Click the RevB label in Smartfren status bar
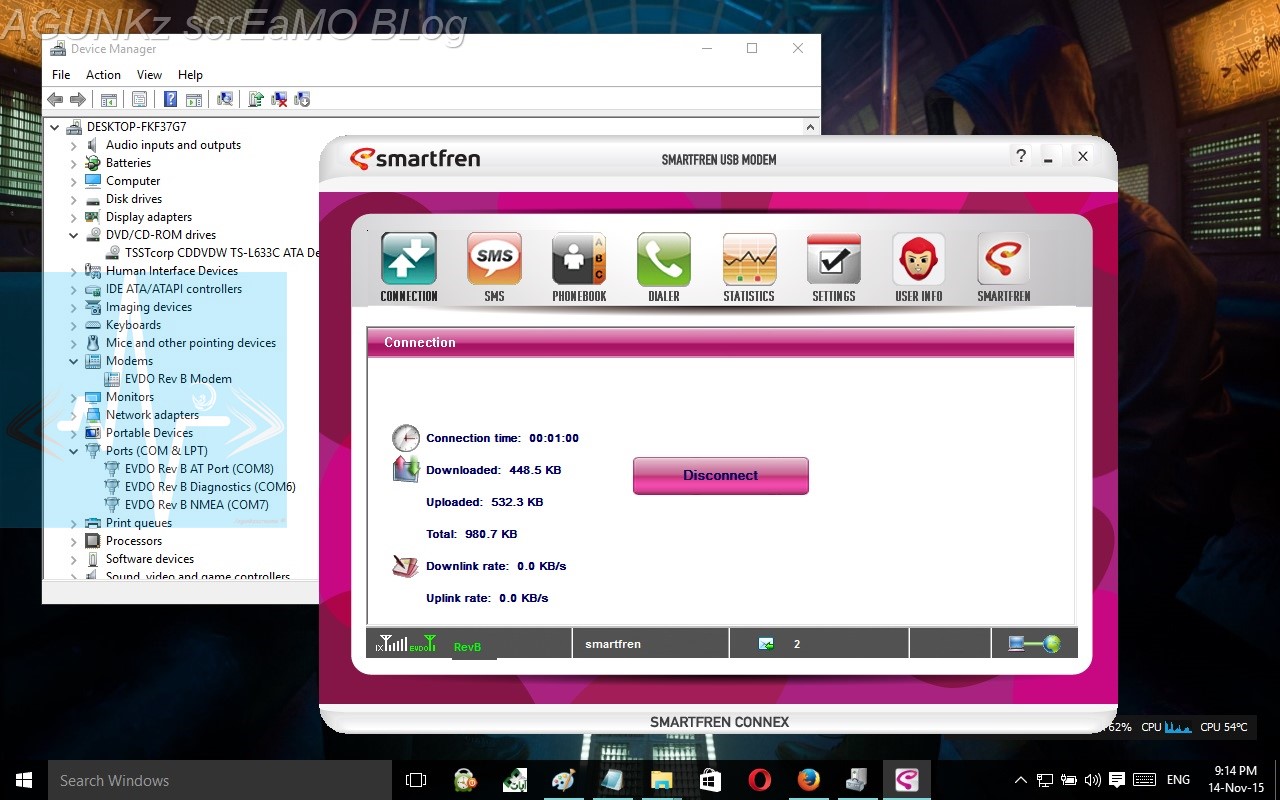Image resolution: width=1280 pixels, height=800 pixels. point(467,647)
